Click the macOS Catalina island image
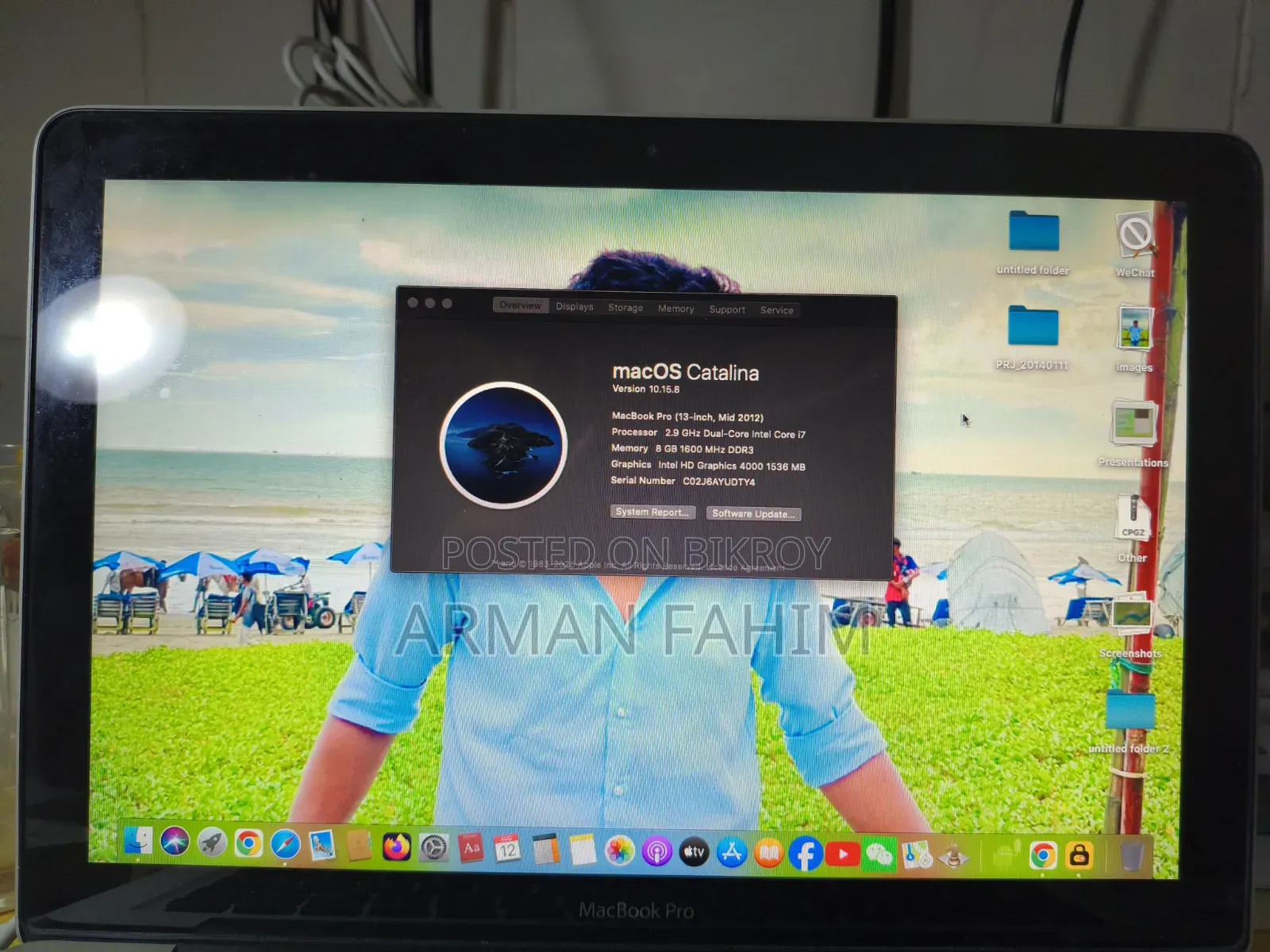This screenshot has height=952, width=1270. point(503,444)
